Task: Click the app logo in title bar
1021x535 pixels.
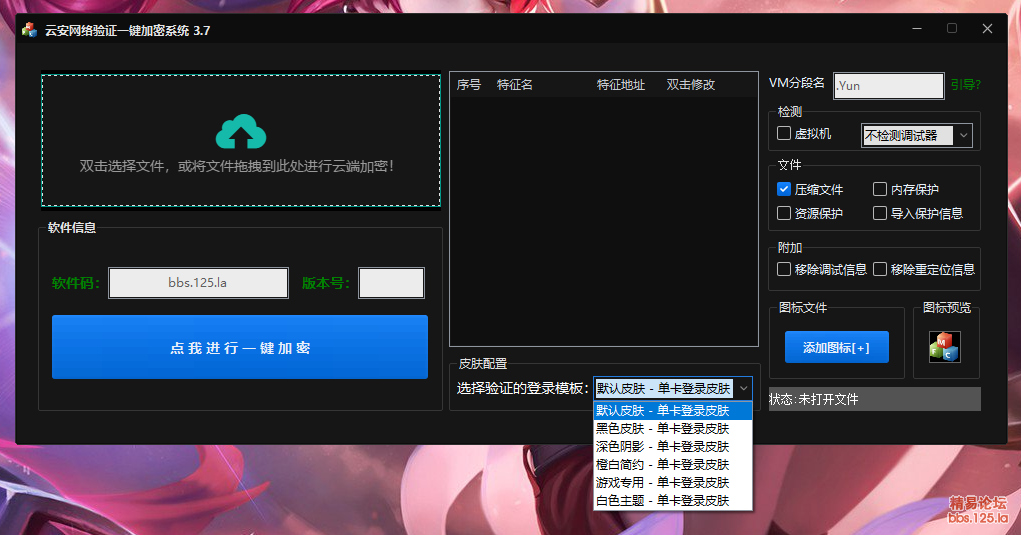Action: click(x=29, y=30)
